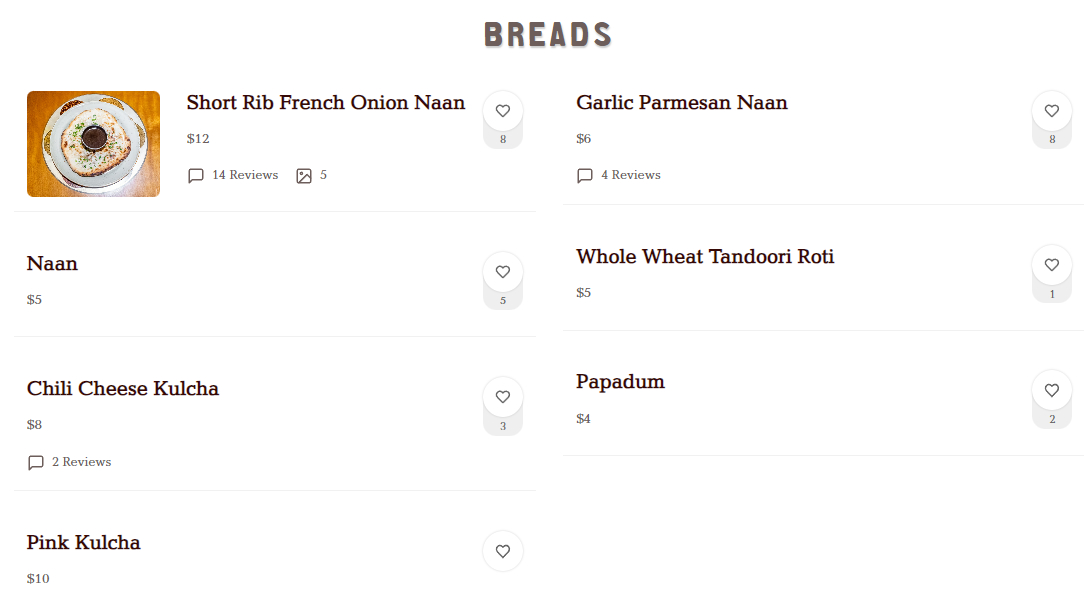1084x616 pixels.
Task: Favorite the Pink Kulcha
Action: tap(503, 551)
